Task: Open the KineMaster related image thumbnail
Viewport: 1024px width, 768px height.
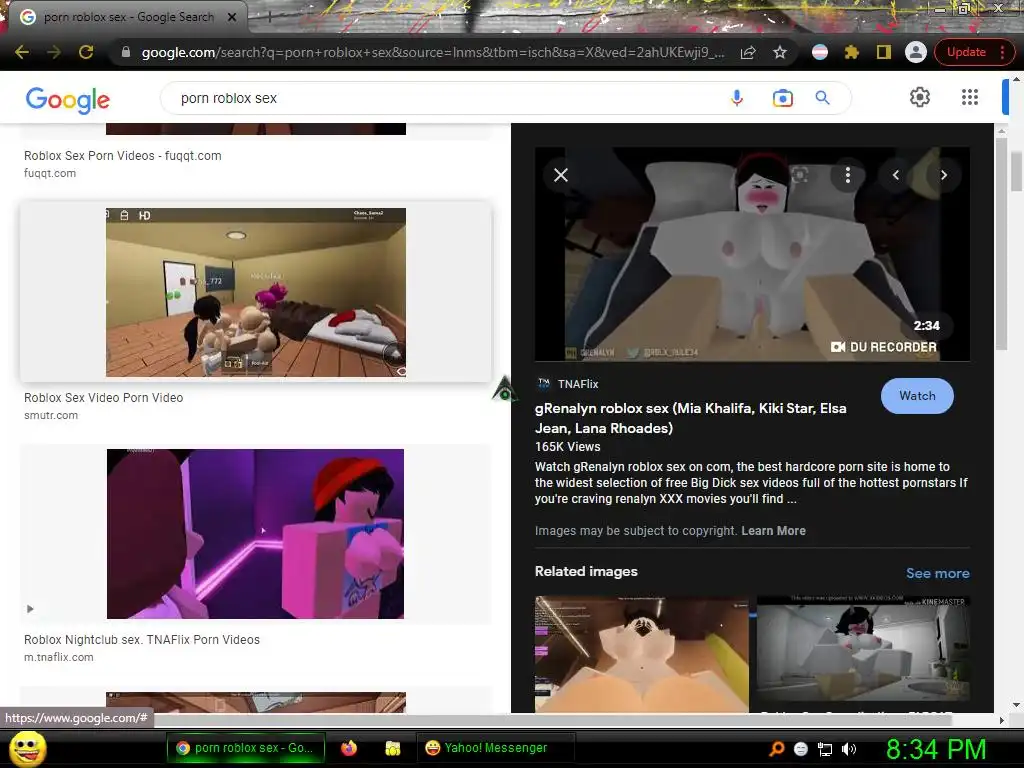Action: pos(863,649)
